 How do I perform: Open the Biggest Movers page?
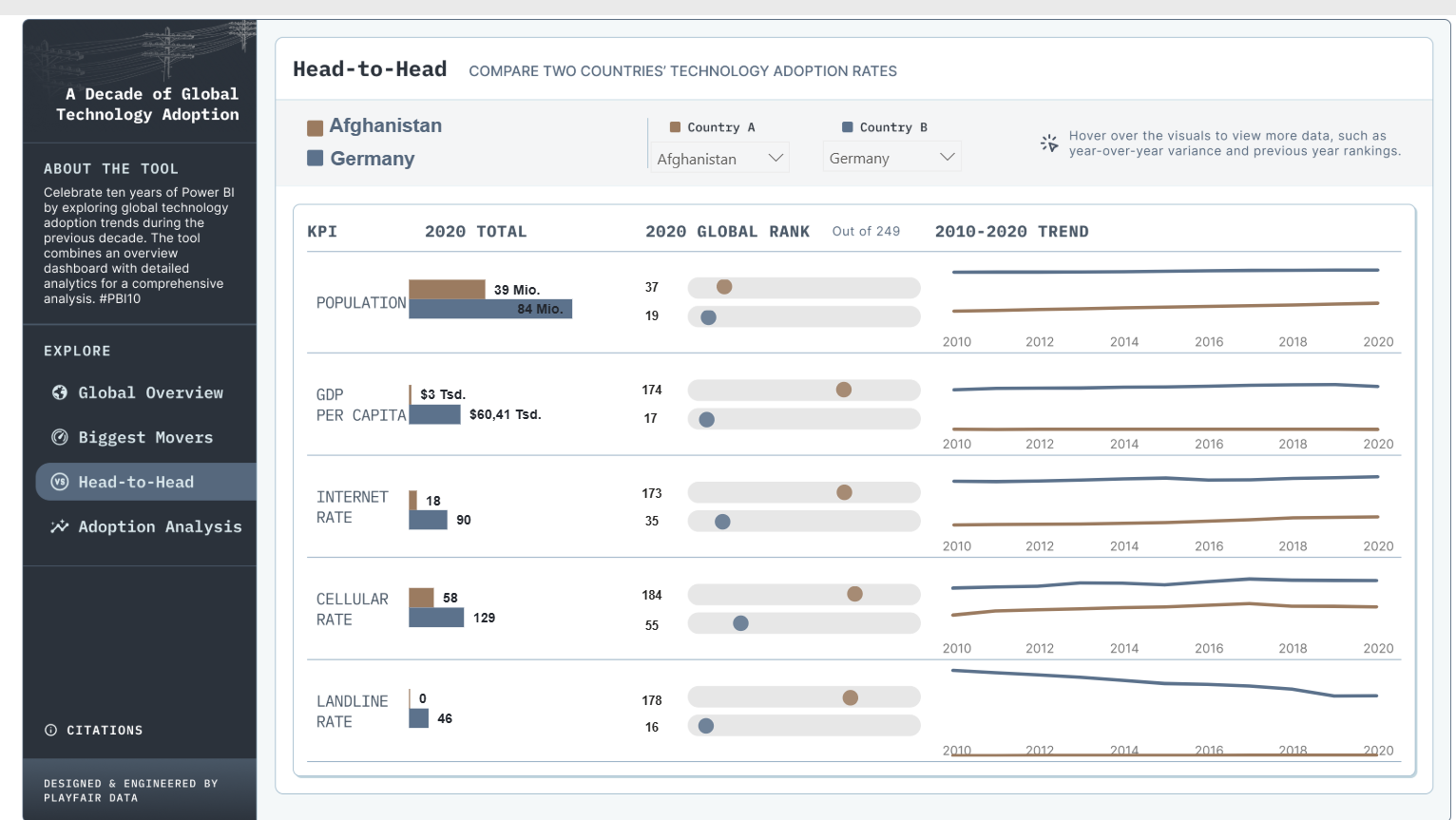(145, 437)
